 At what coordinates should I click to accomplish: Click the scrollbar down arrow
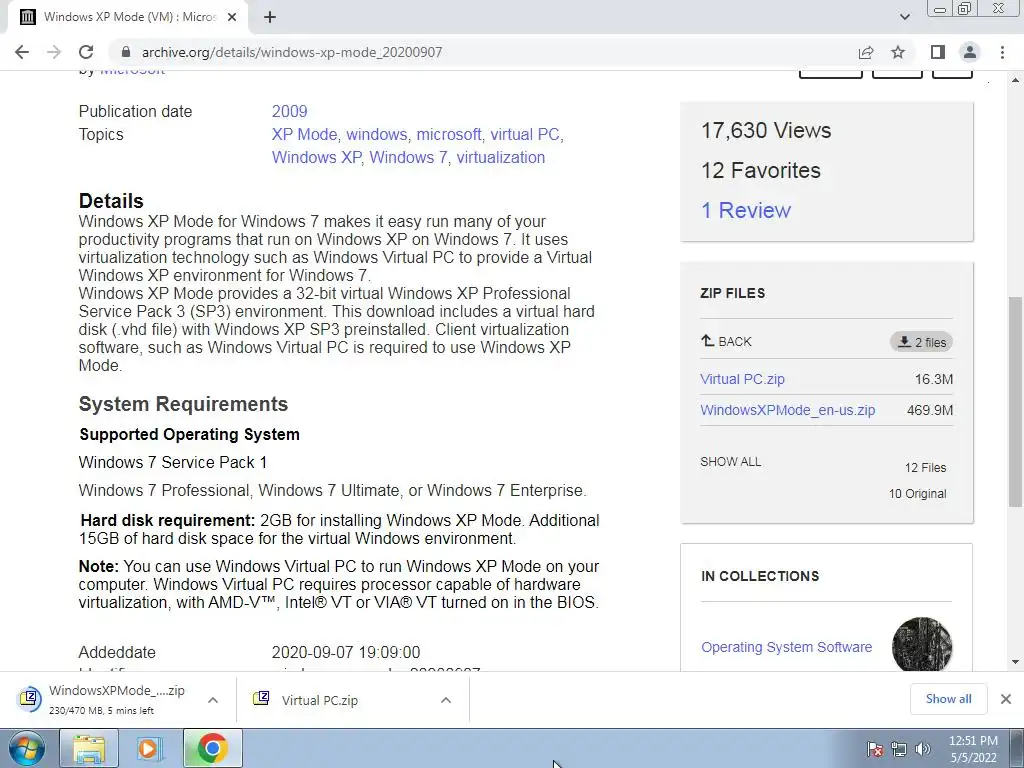(x=1016, y=662)
